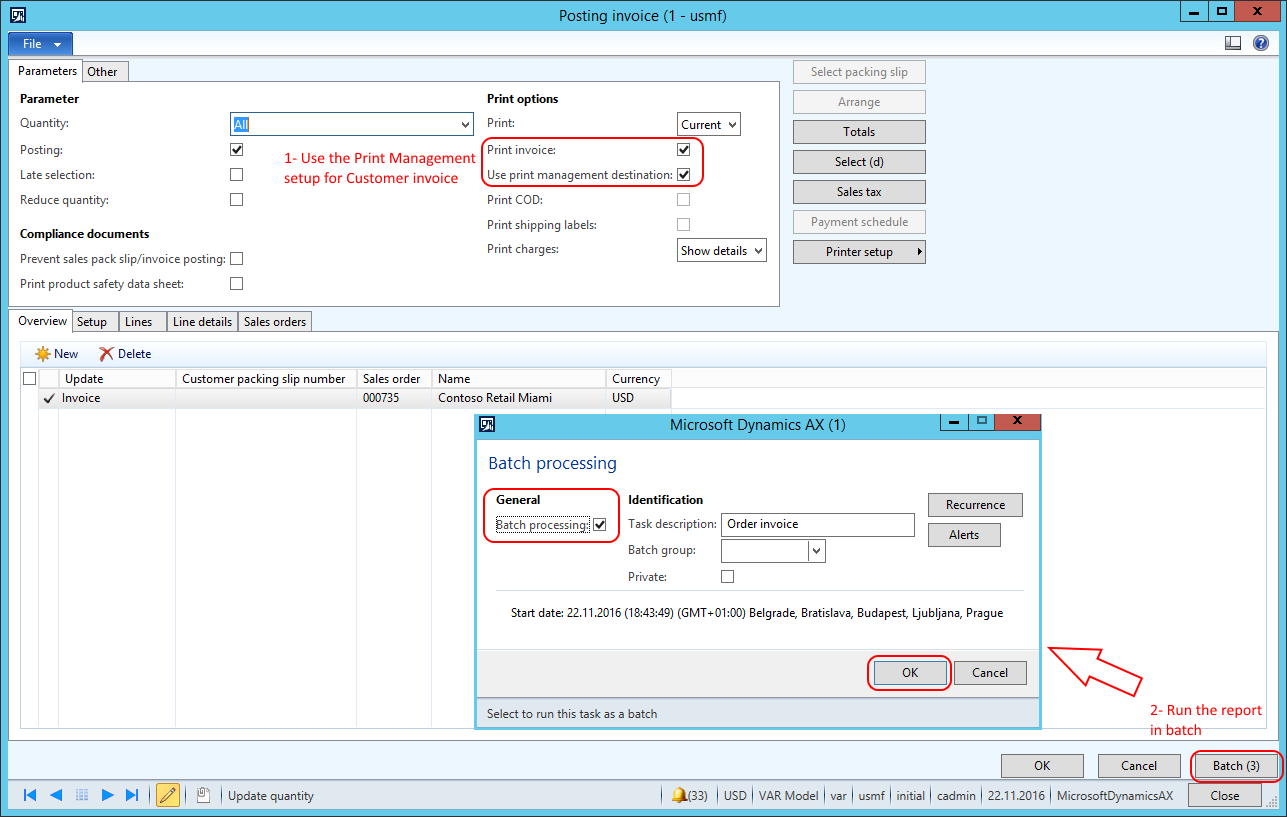1287x817 pixels.
Task: Click the cadmin user in status bar
Action: (957, 796)
